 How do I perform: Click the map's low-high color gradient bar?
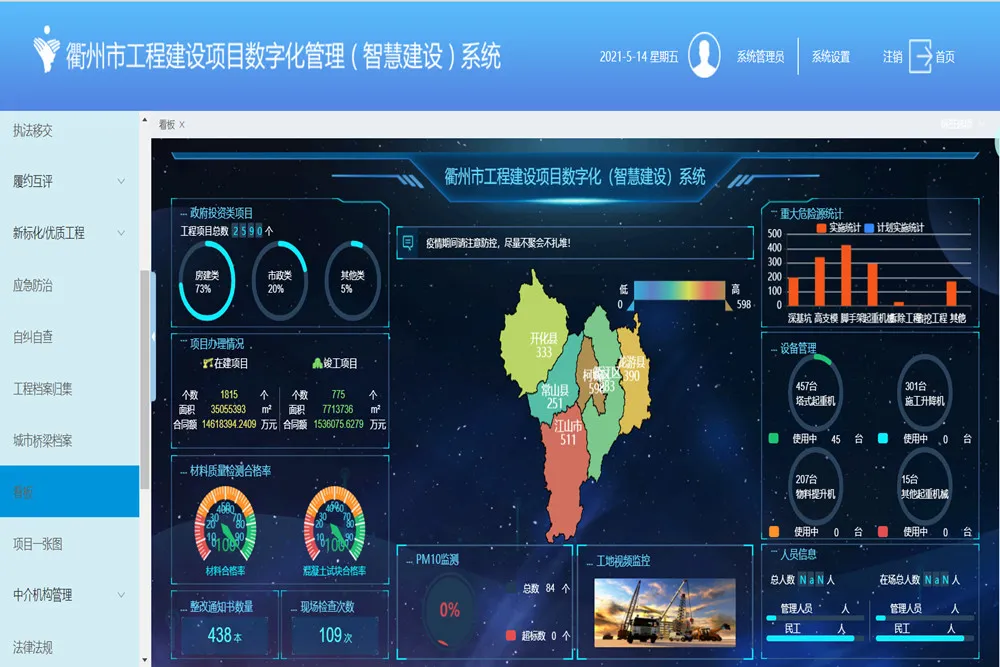click(x=679, y=290)
